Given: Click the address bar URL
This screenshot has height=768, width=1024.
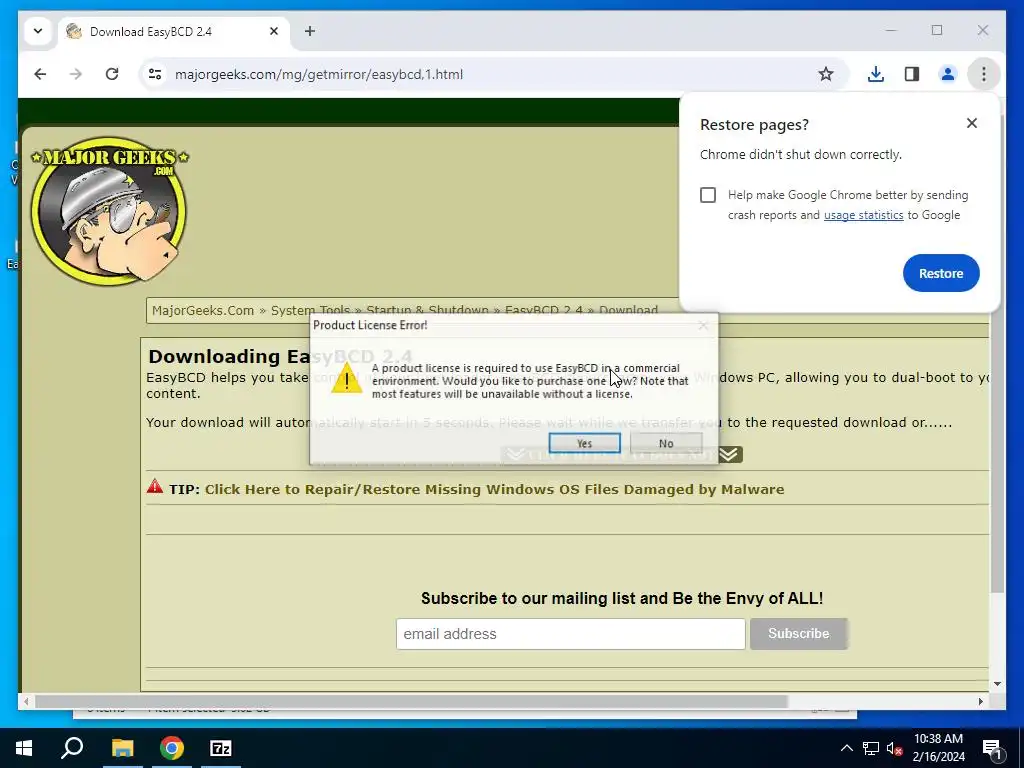Looking at the screenshot, I should 319,74.
